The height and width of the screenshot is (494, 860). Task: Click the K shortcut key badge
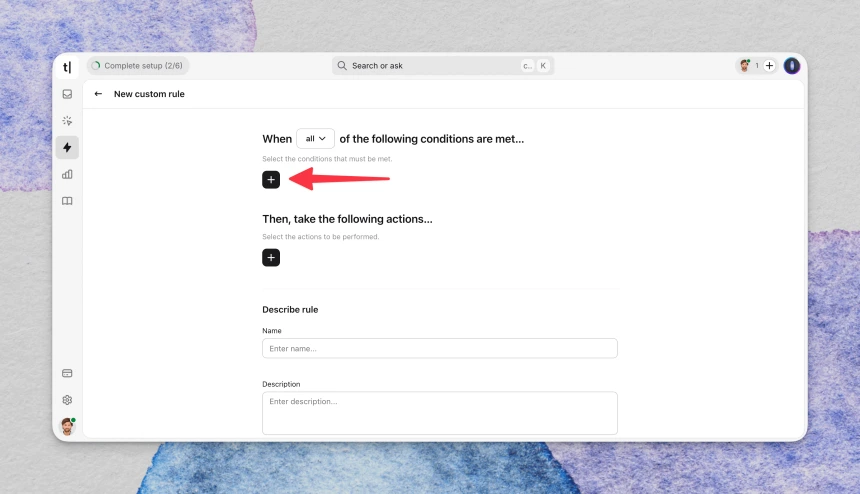click(x=543, y=66)
